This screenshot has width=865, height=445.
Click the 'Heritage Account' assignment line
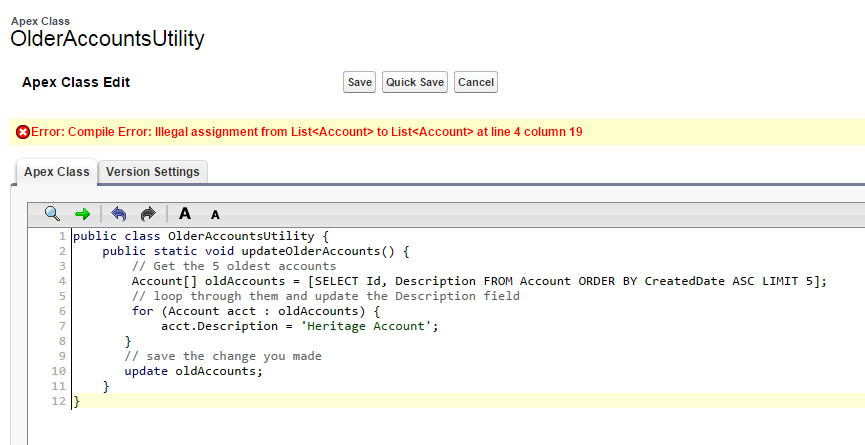pyautogui.click(x=300, y=326)
